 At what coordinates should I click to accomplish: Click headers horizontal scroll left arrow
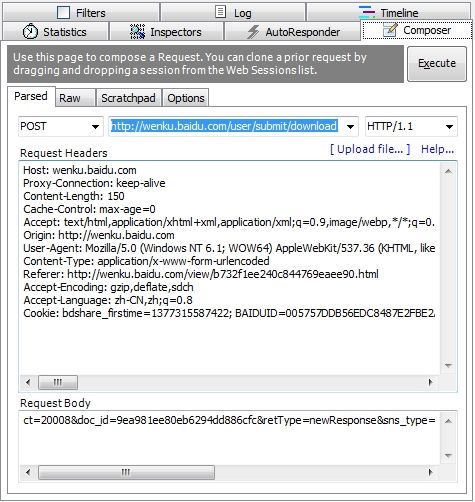(x=28, y=382)
